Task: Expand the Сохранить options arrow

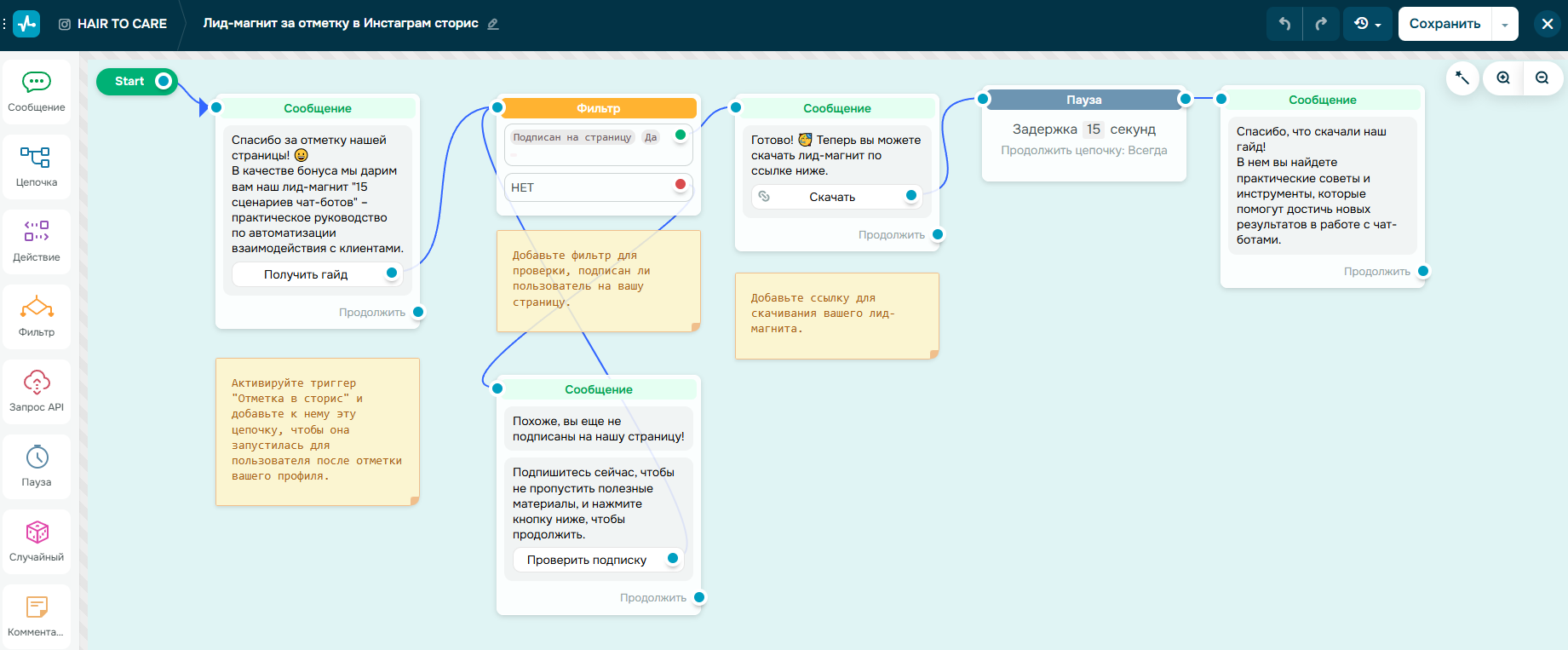Action: tap(1505, 25)
